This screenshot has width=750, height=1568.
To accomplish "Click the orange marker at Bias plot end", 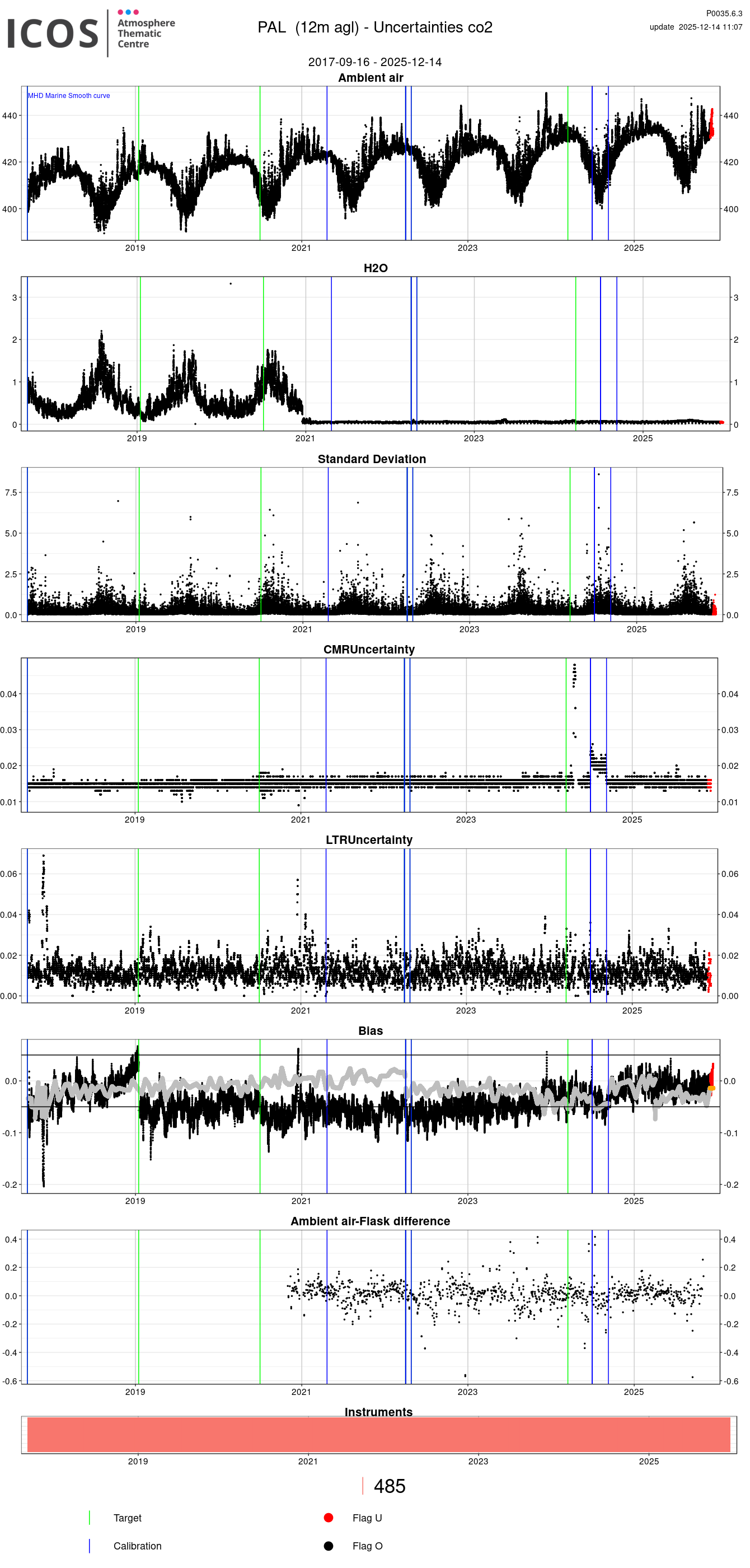I will (x=711, y=1088).
